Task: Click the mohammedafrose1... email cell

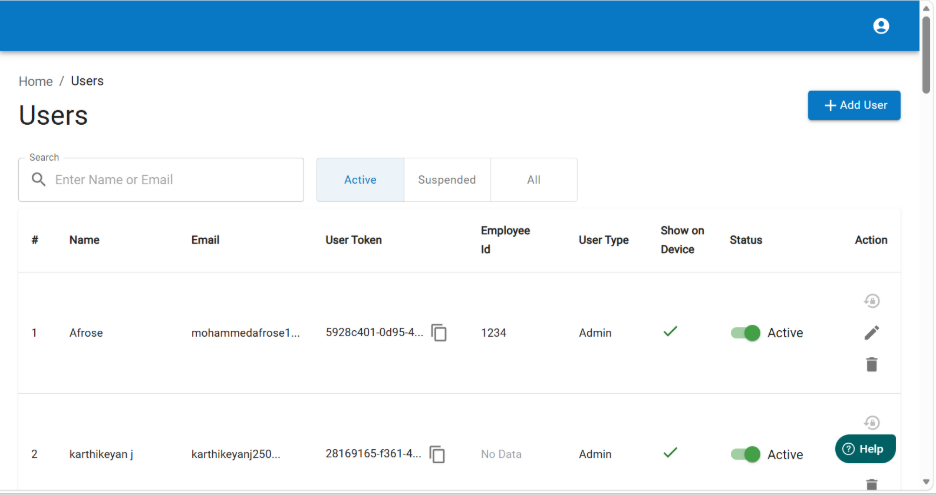Action: 245,333
